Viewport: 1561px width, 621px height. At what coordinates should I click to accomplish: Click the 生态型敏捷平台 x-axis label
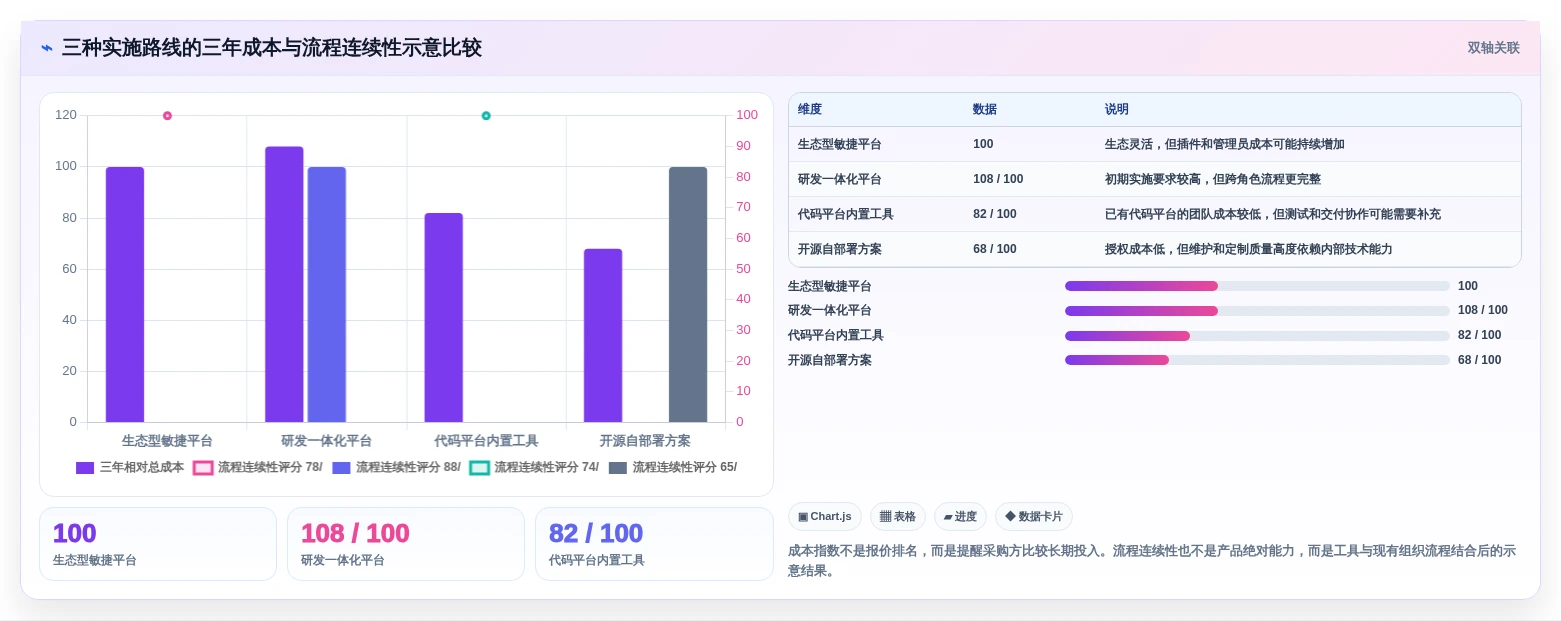pos(167,440)
